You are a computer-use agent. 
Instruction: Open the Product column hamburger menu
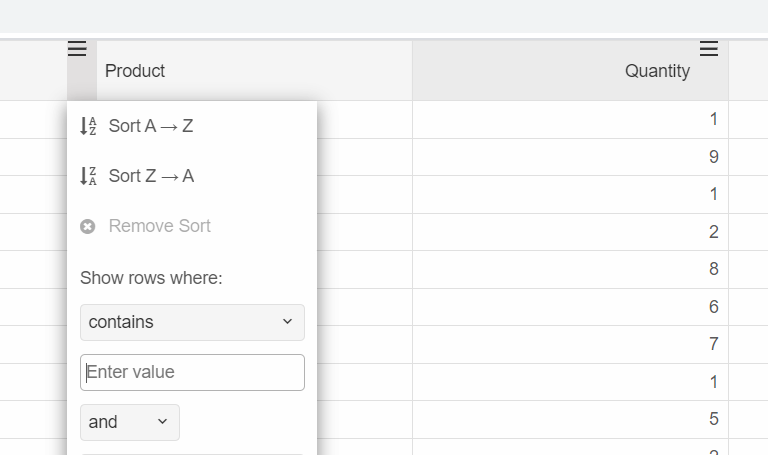77,48
